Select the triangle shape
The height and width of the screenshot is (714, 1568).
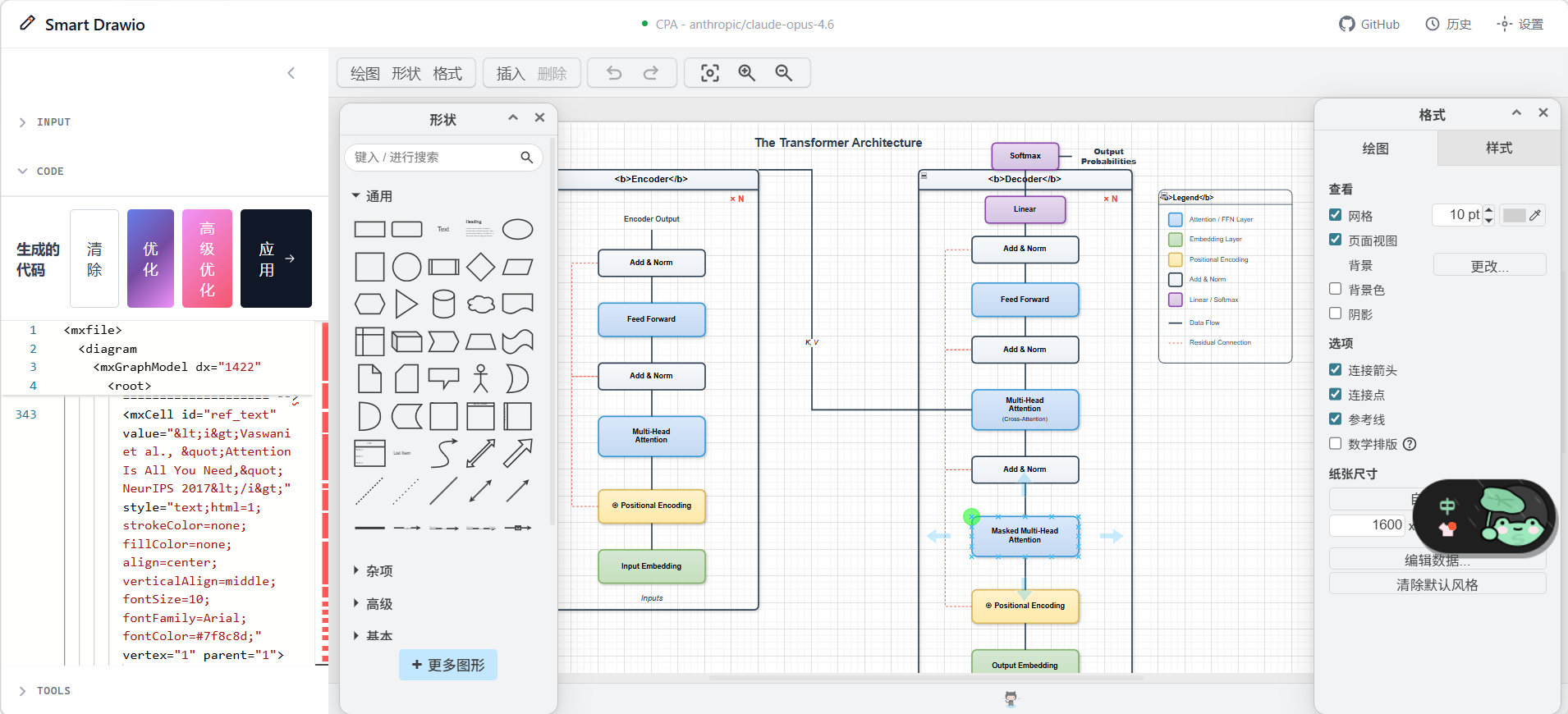coord(406,304)
